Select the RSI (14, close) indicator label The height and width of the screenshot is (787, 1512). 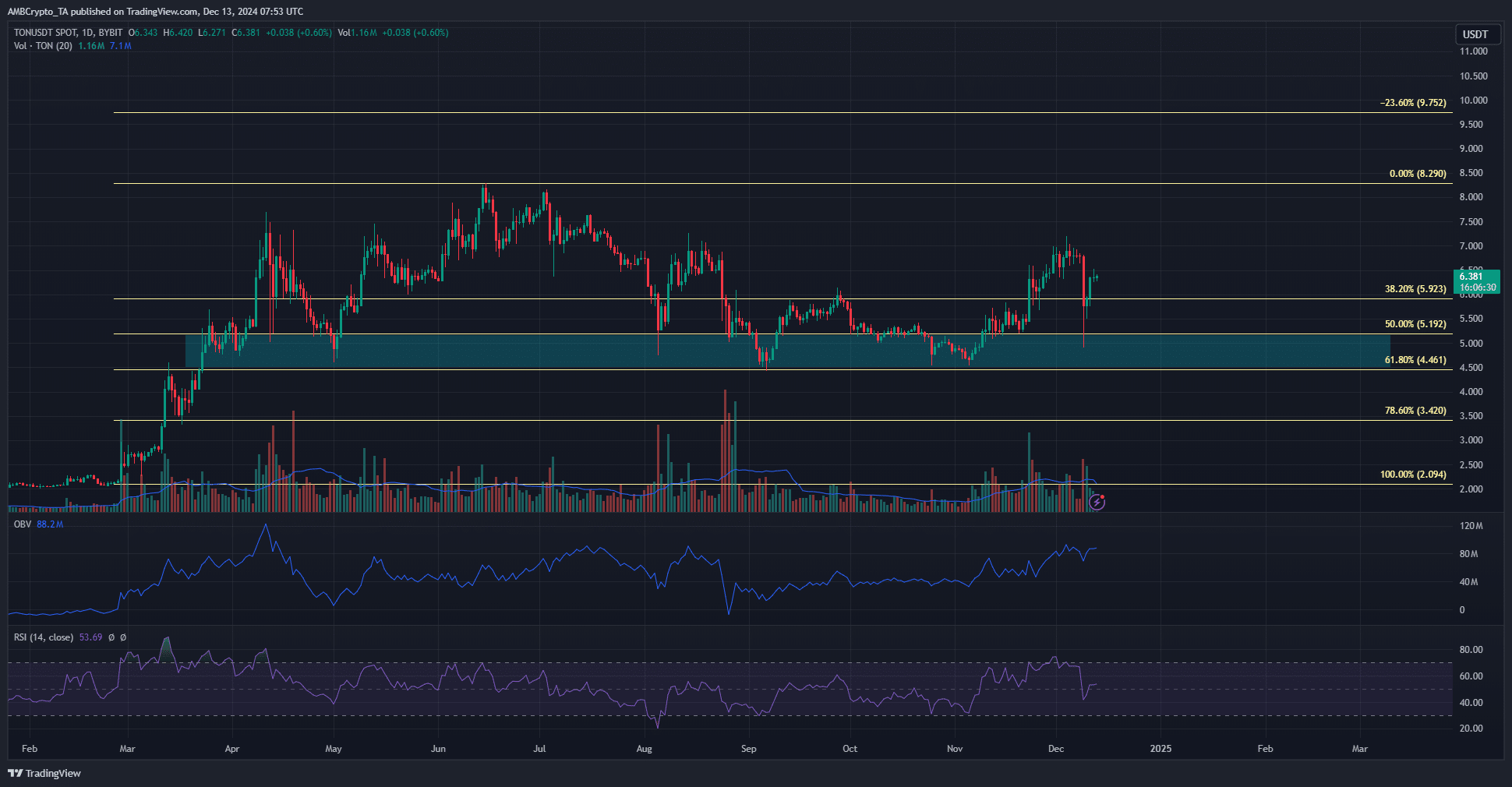tap(44, 637)
